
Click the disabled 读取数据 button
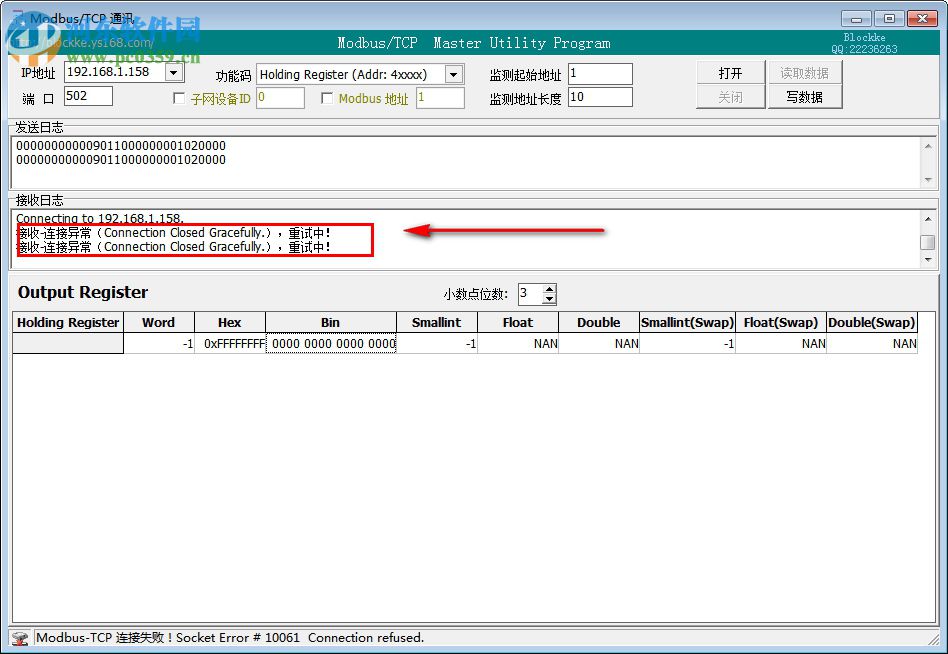[x=805, y=72]
